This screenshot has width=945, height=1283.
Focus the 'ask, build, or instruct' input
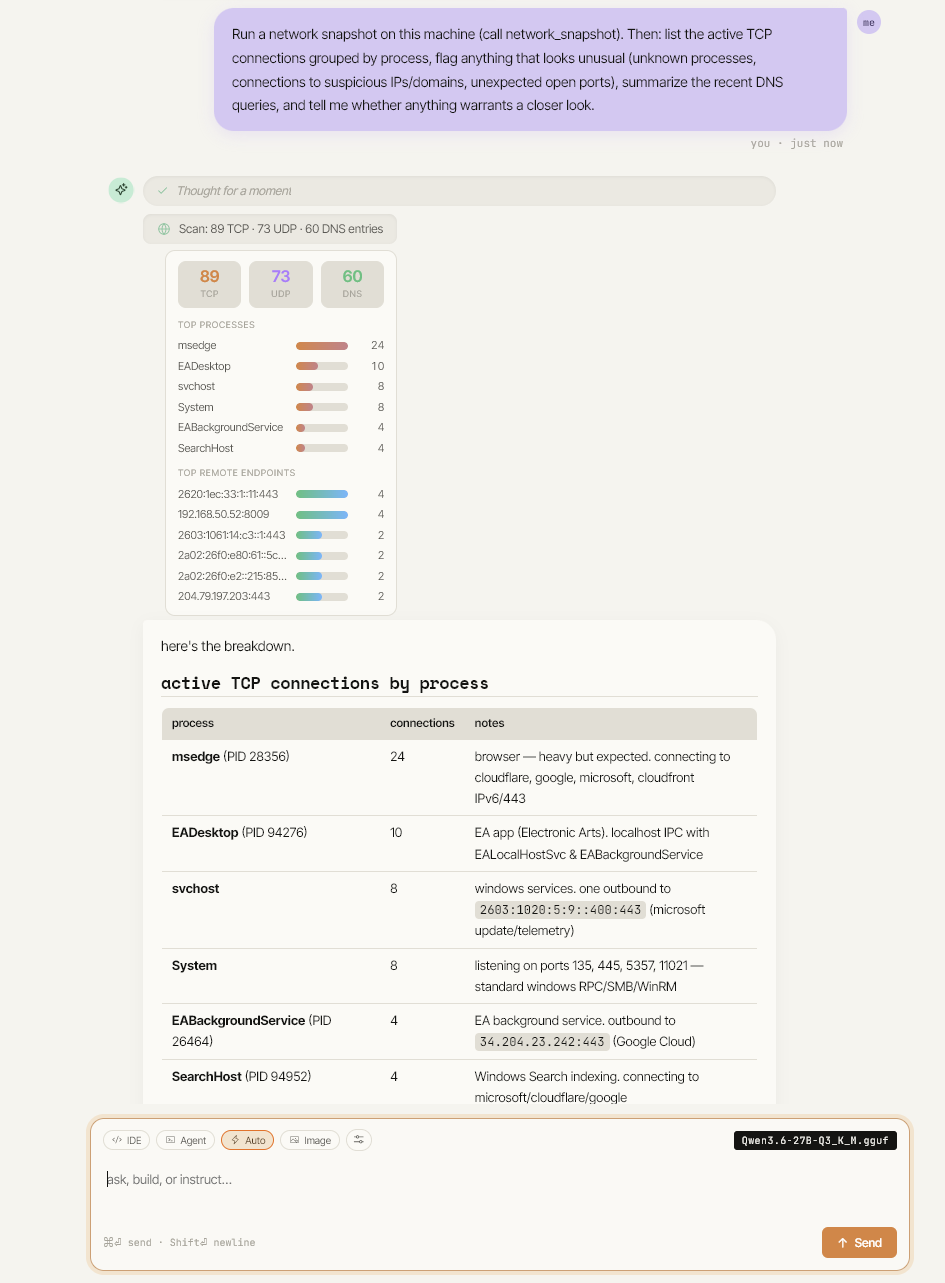click(x=500, y=1179)
